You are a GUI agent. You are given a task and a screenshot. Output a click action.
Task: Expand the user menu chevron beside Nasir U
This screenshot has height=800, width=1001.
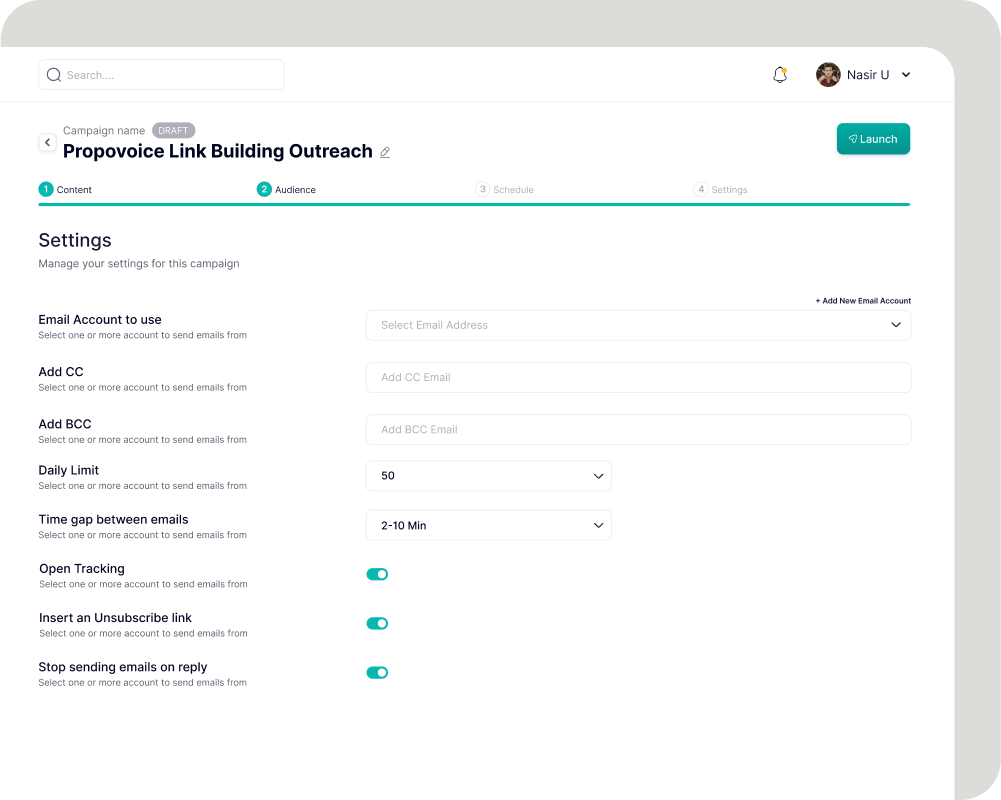(906, 75)
